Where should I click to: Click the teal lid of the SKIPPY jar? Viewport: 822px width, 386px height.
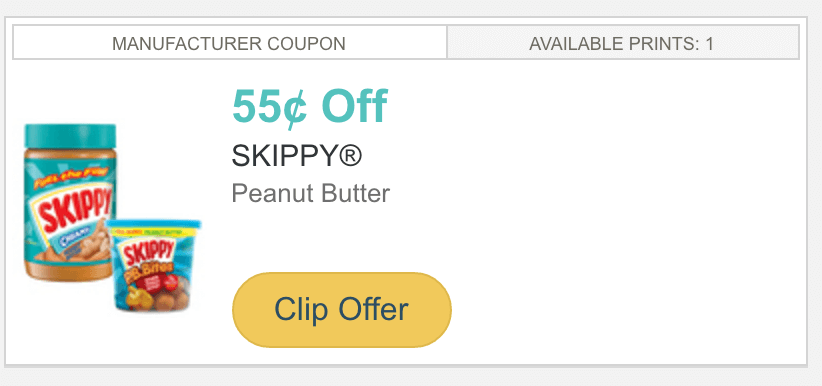[x=70, y=136]
